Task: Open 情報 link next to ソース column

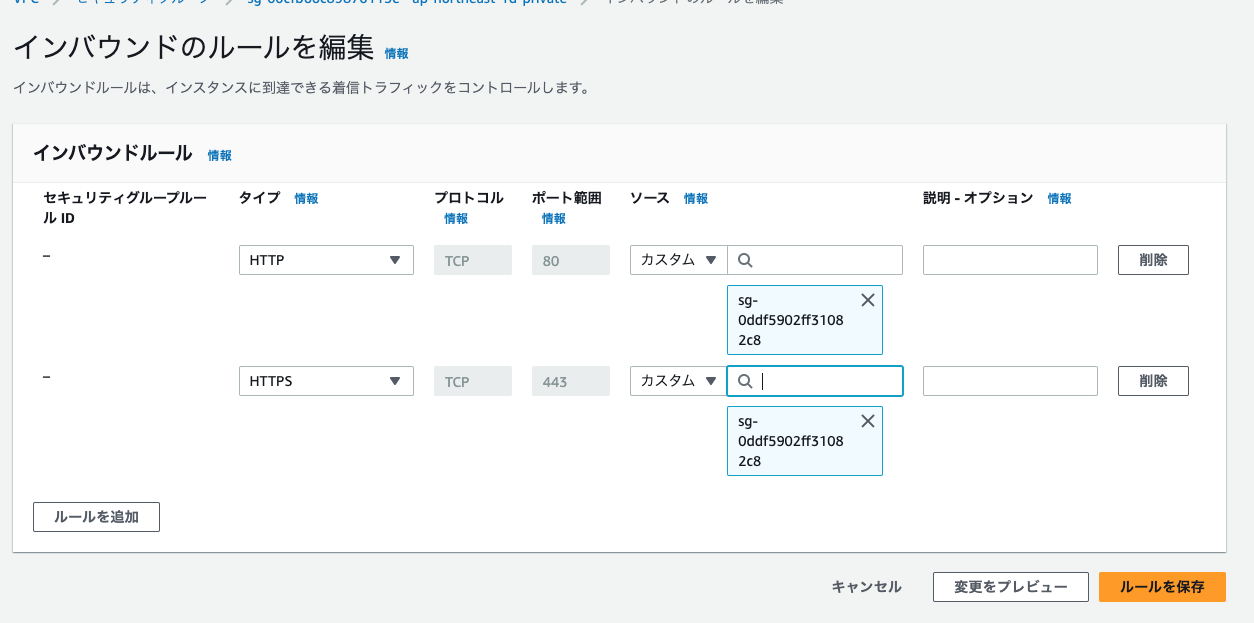Action: [696, 199]
